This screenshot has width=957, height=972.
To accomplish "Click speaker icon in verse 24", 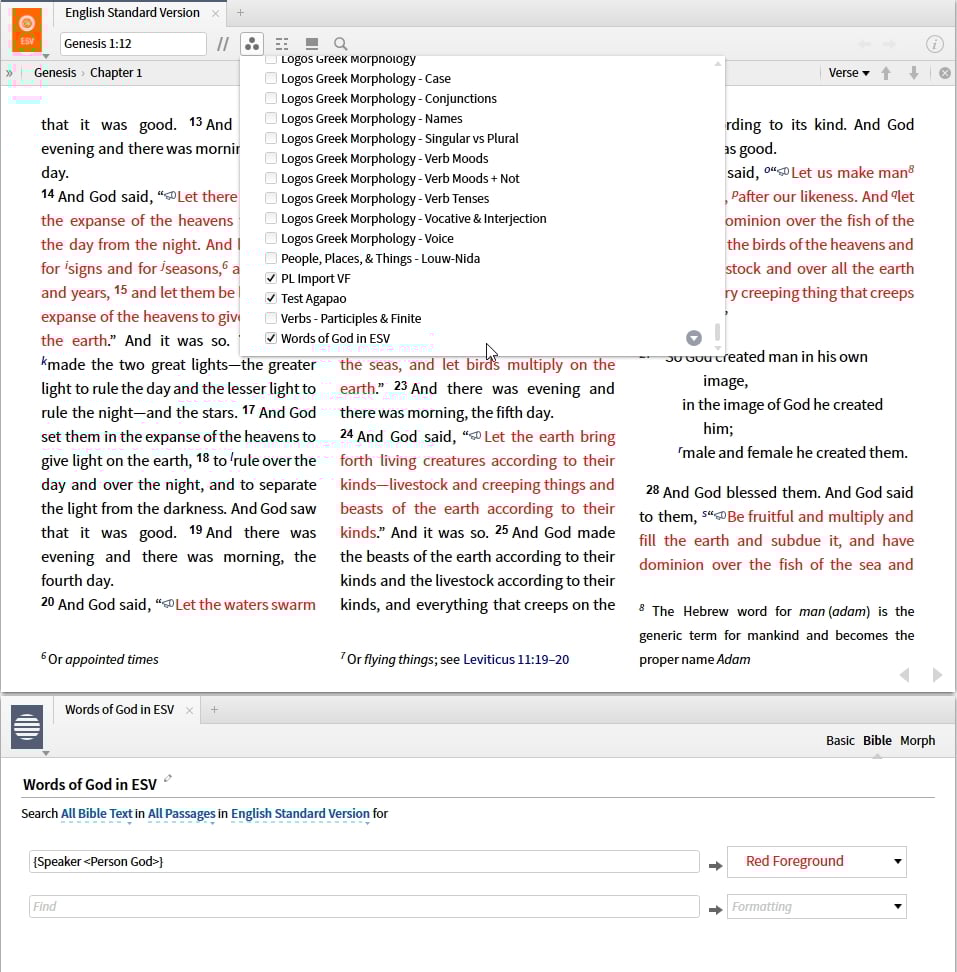I will click(x=475, y=436).
